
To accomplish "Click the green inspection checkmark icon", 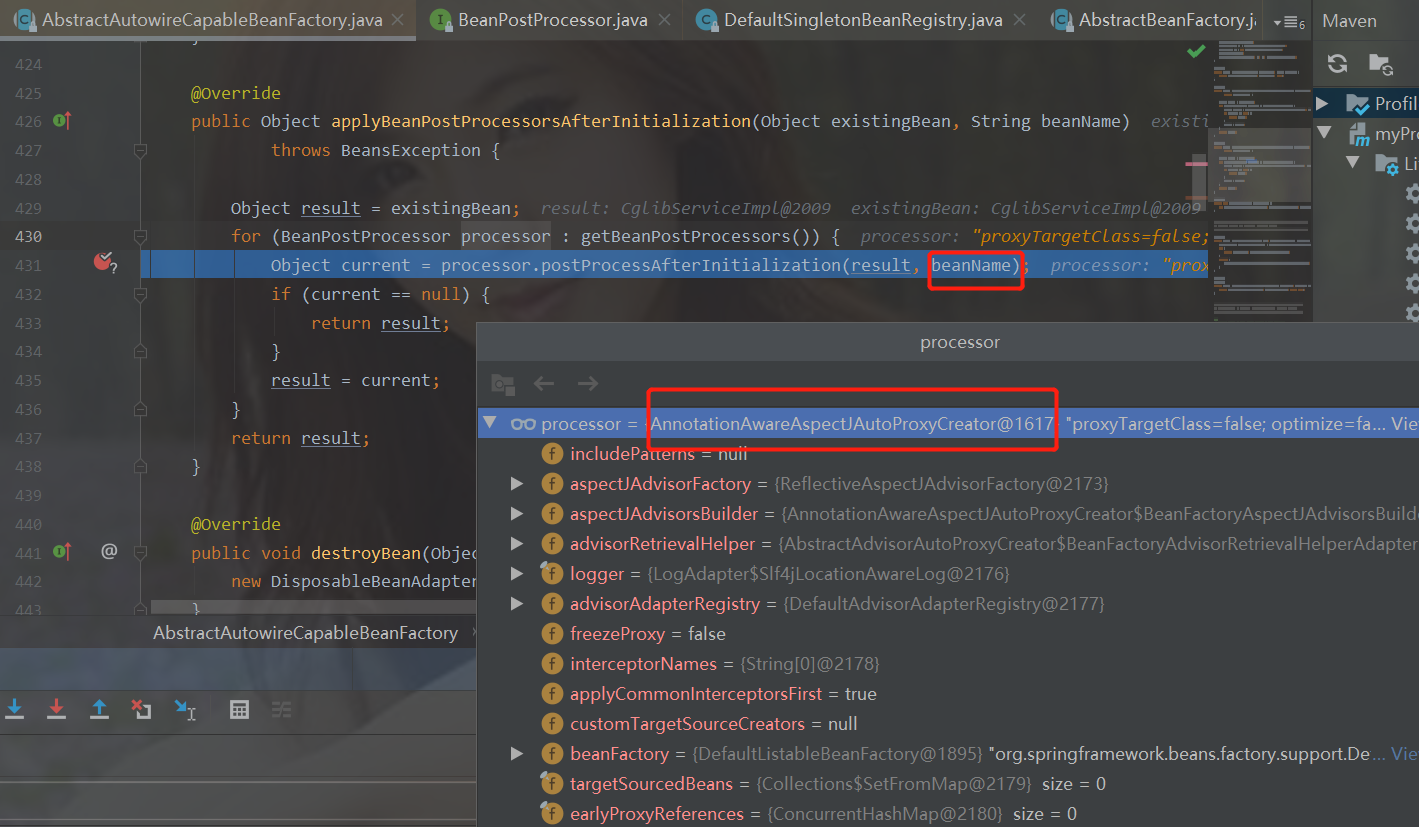I will tap(1196, 50).
